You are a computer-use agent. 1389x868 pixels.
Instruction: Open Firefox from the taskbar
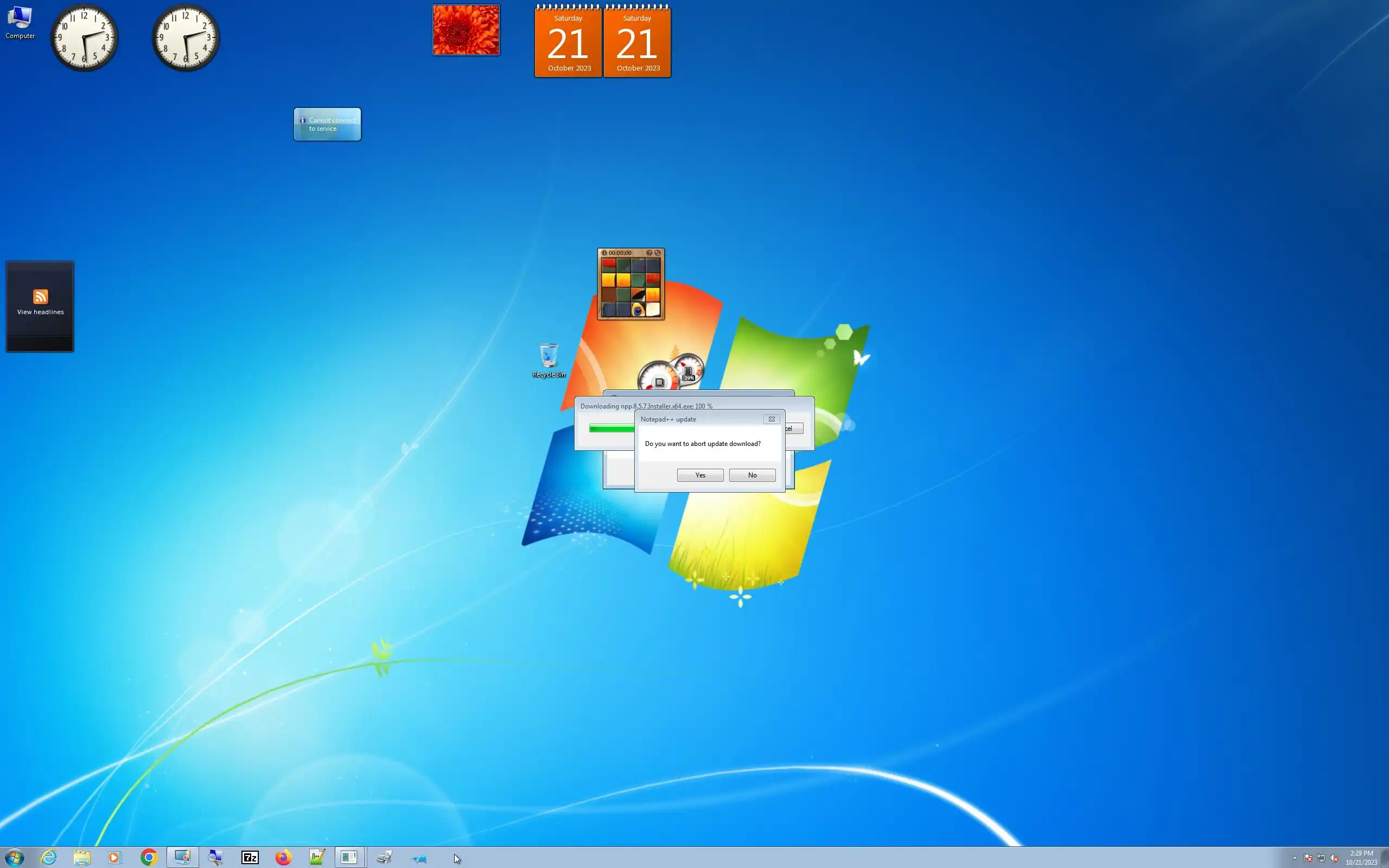pyautogui.click(x=283, y=858)
